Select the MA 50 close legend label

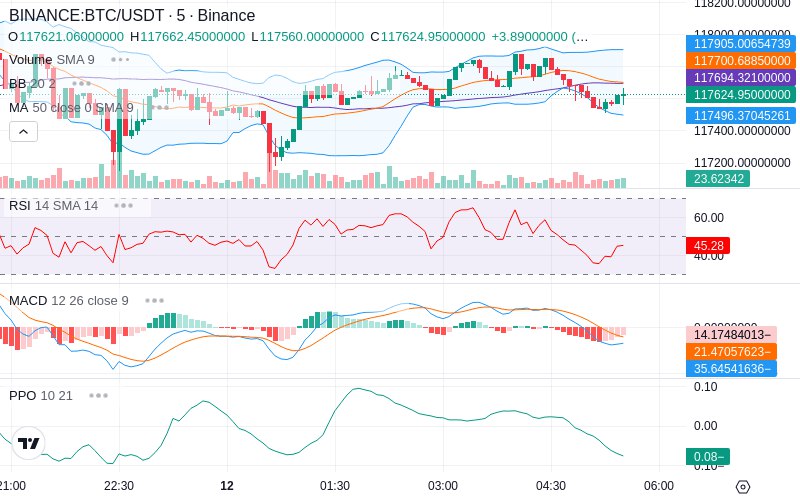click(71, 108)
